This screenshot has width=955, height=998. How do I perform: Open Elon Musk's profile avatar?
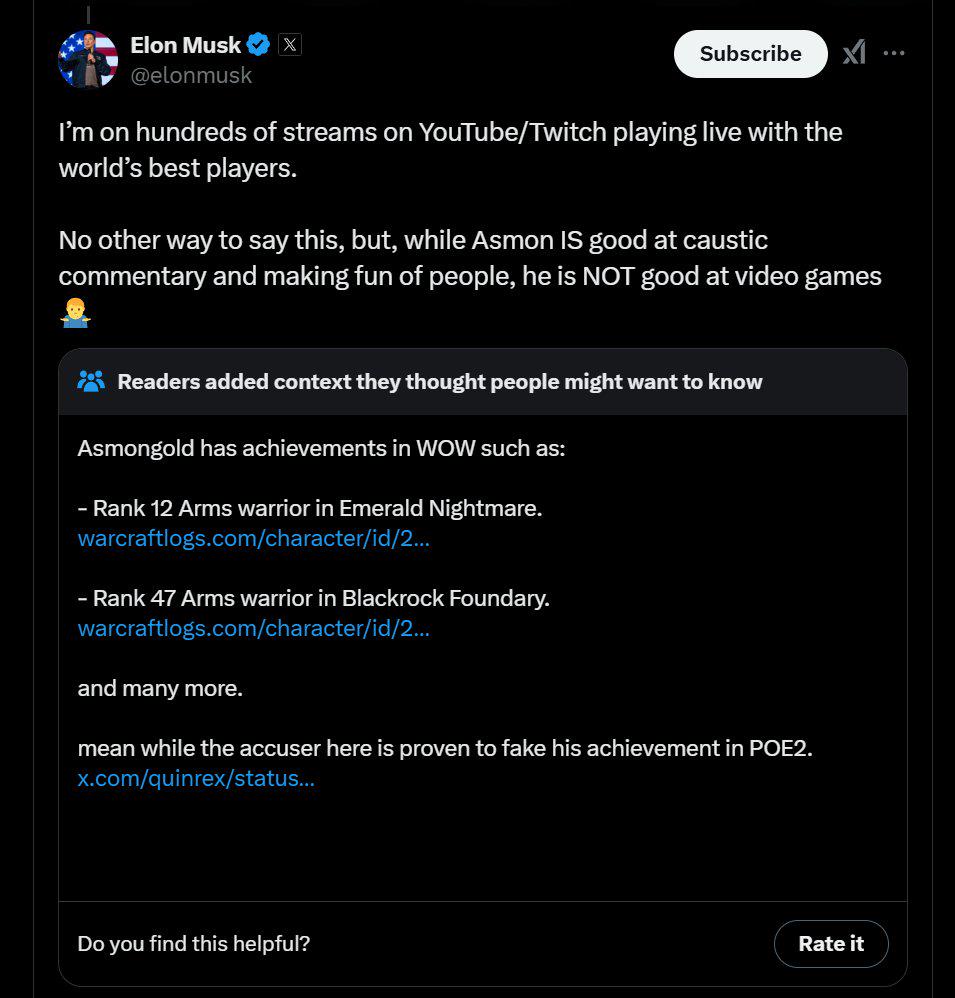tap(88, 59)
